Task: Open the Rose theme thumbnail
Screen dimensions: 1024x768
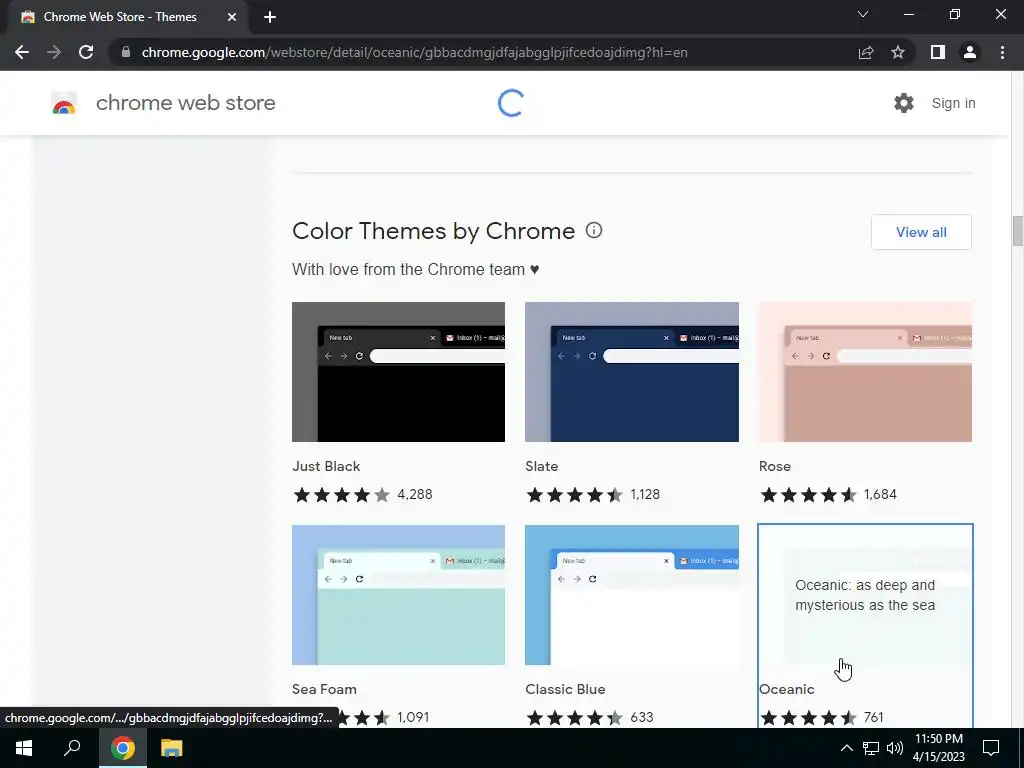Action: click(x=865, y=372)
